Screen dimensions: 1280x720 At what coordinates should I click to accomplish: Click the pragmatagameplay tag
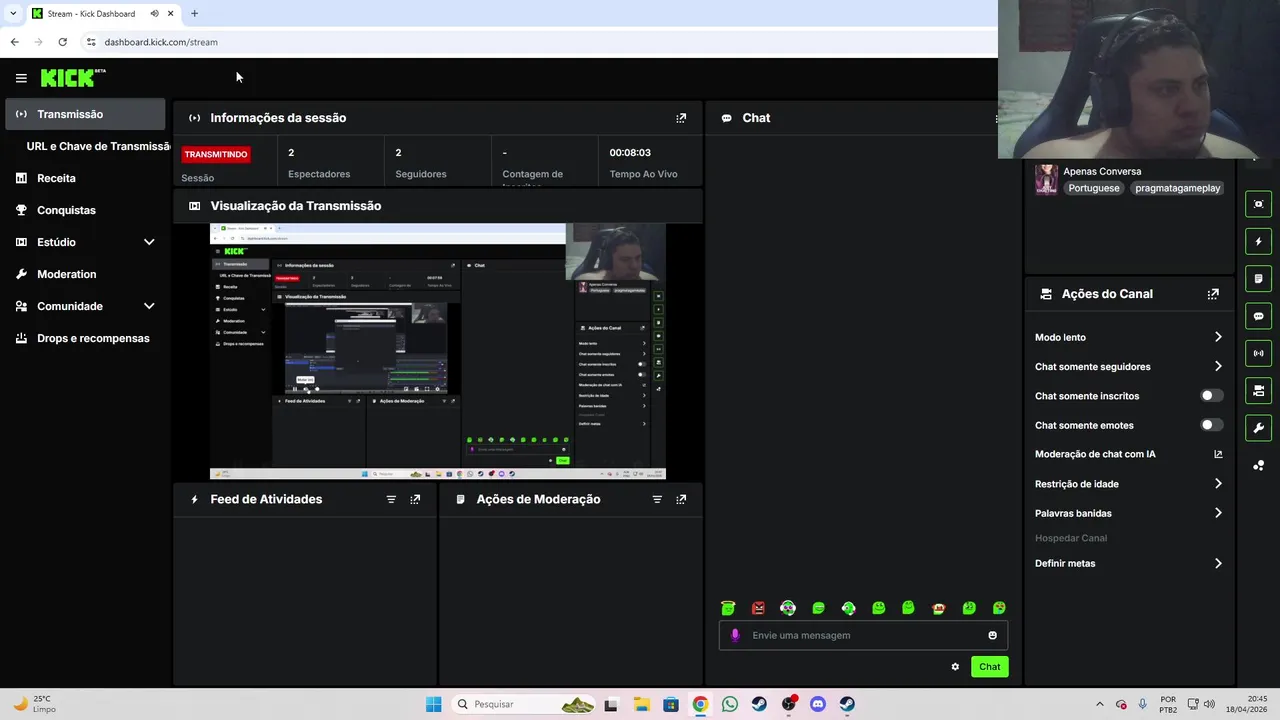coord(1178,188)
